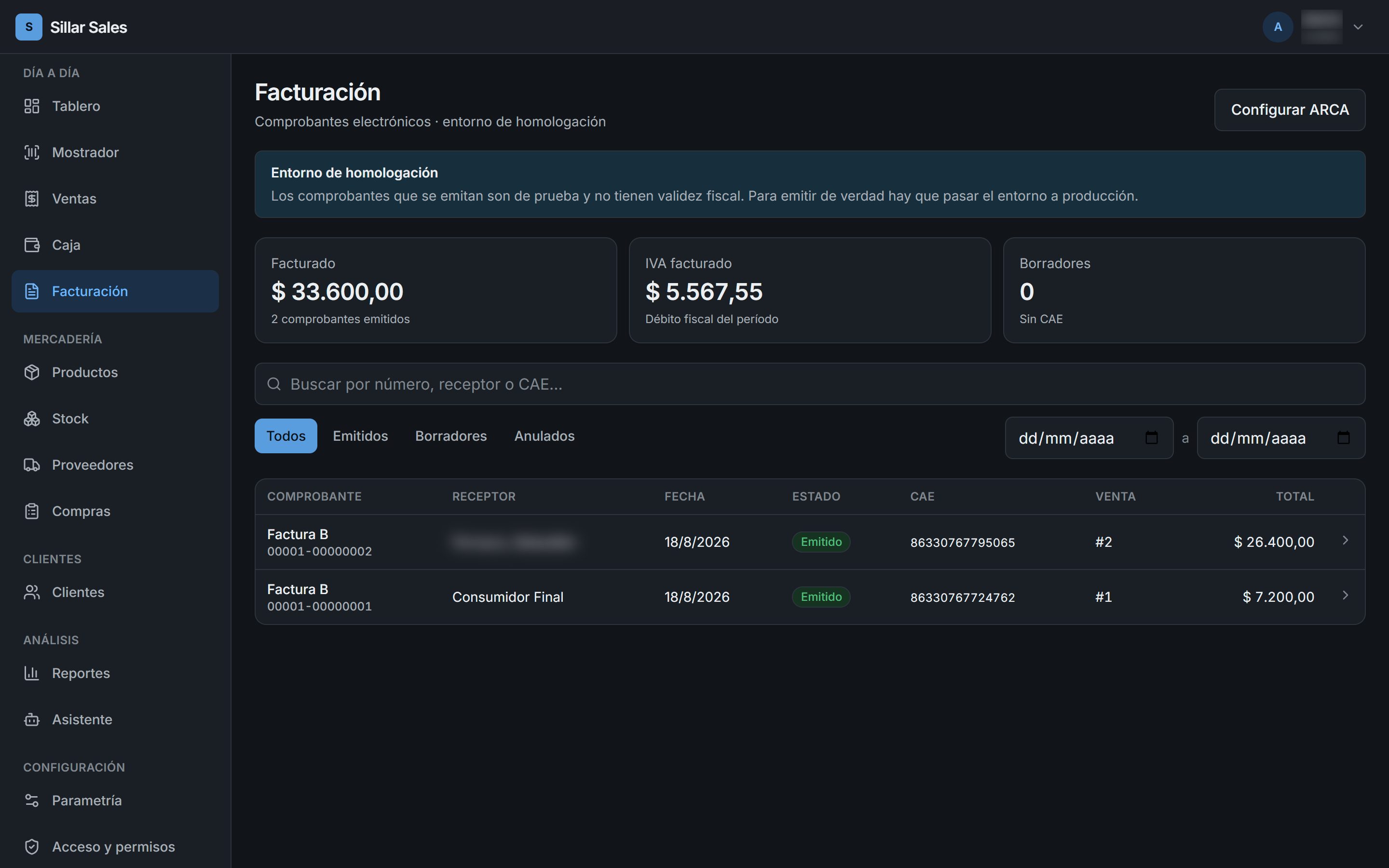Open Parametría sliders icon
Viewport: 1389px width, 868px height.
(x=31, y=800)
